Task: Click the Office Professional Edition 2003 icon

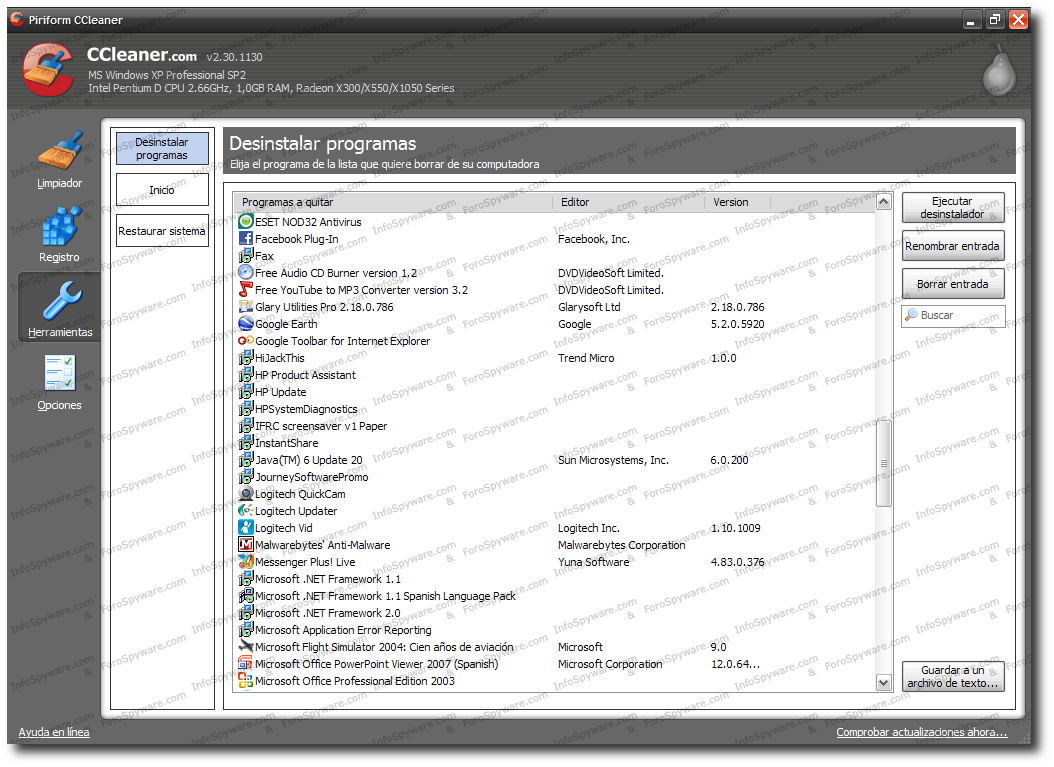Action: point(246,680)
